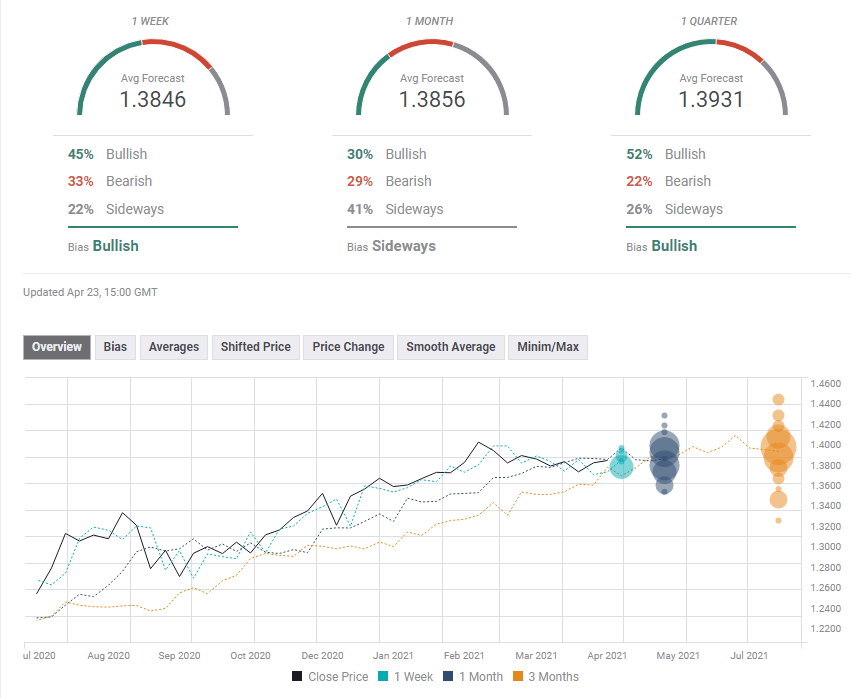Select the Averages tab

coord(173,347)
